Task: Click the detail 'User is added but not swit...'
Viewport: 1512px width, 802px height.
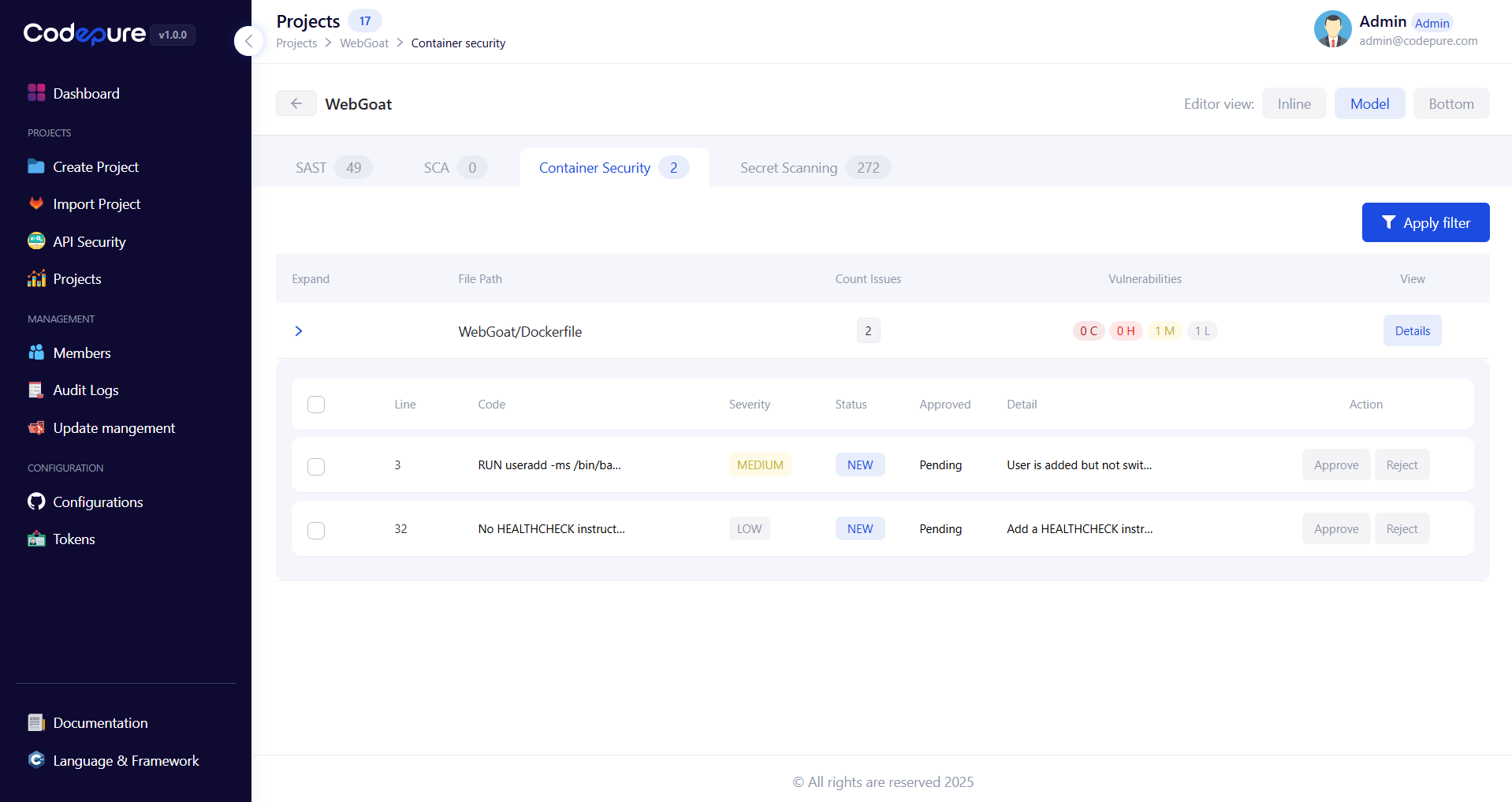Action: pyautogui.click(x=1078, y=464)
